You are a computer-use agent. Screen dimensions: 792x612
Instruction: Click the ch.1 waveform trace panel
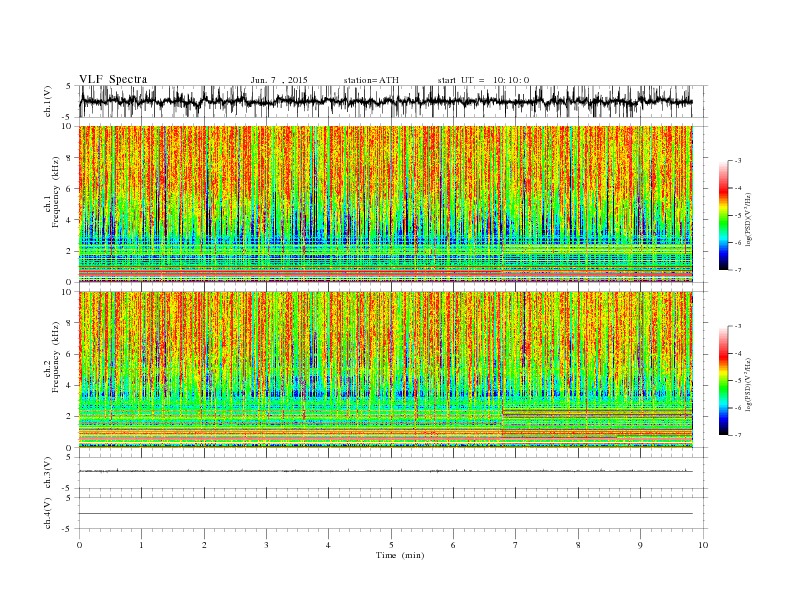pos(393,101)
